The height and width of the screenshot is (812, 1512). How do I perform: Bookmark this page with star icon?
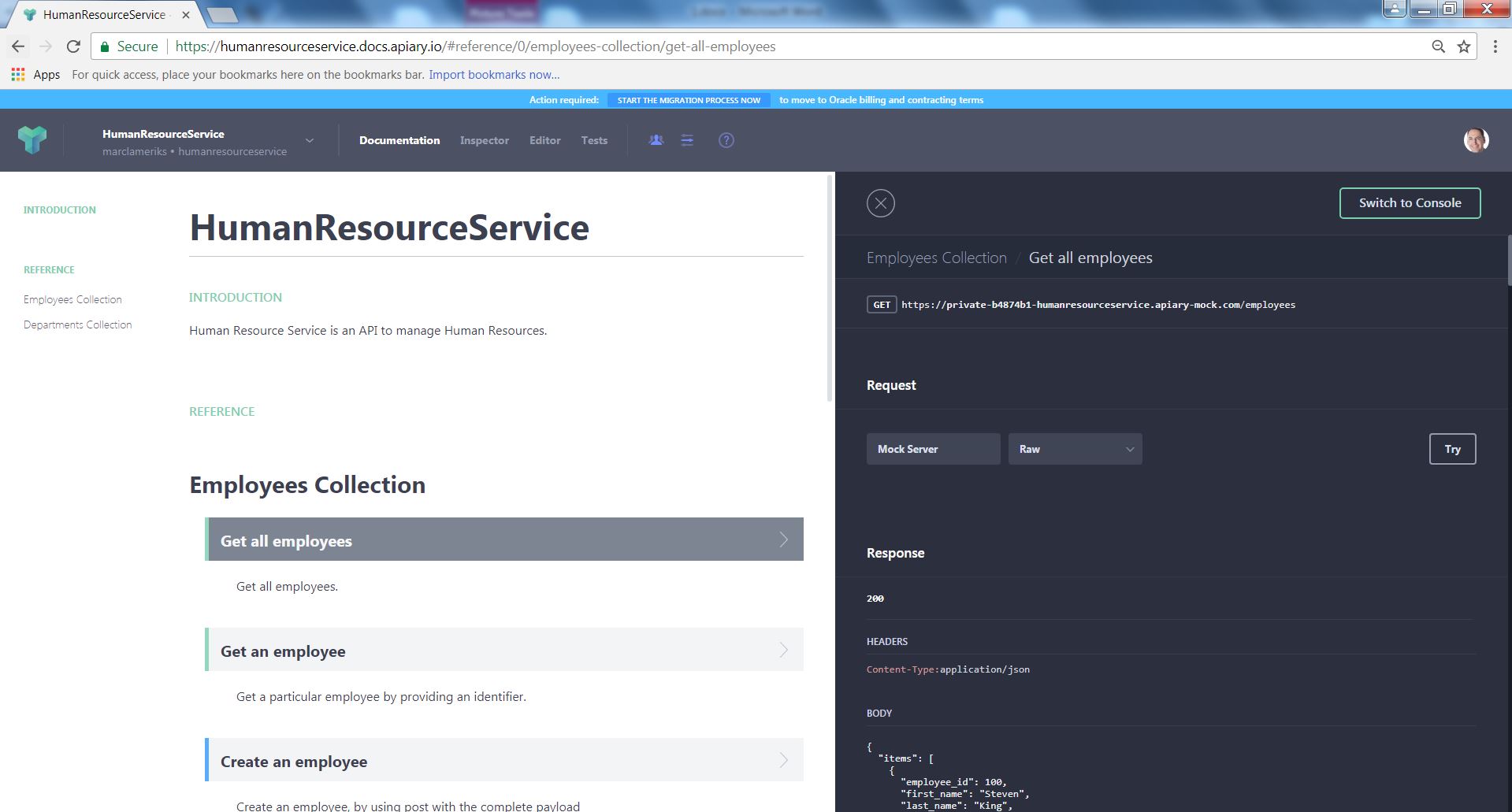[1463, 46]
